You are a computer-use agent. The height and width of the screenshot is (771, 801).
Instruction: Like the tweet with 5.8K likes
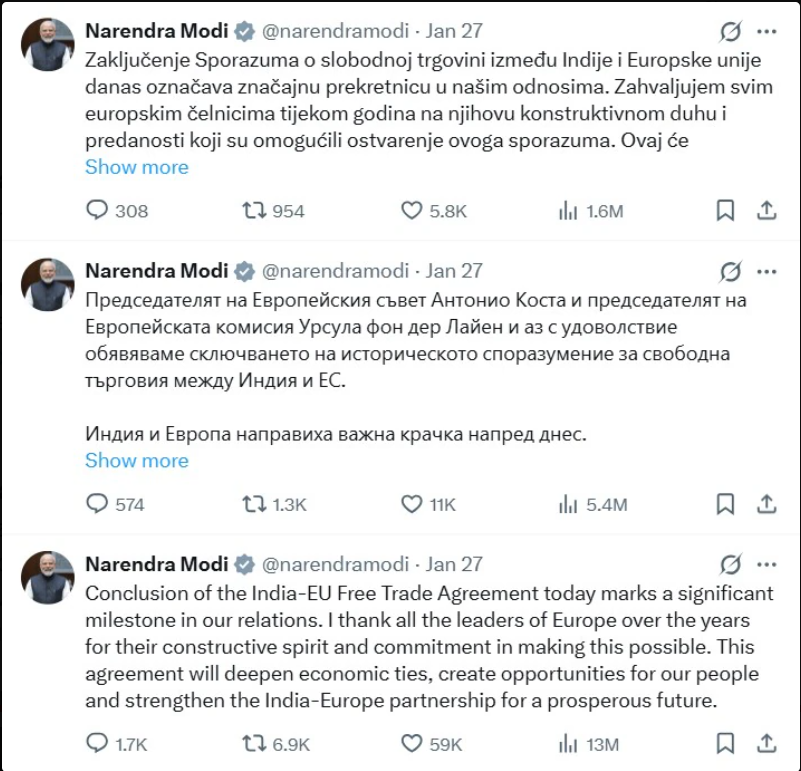click(412, 210)
